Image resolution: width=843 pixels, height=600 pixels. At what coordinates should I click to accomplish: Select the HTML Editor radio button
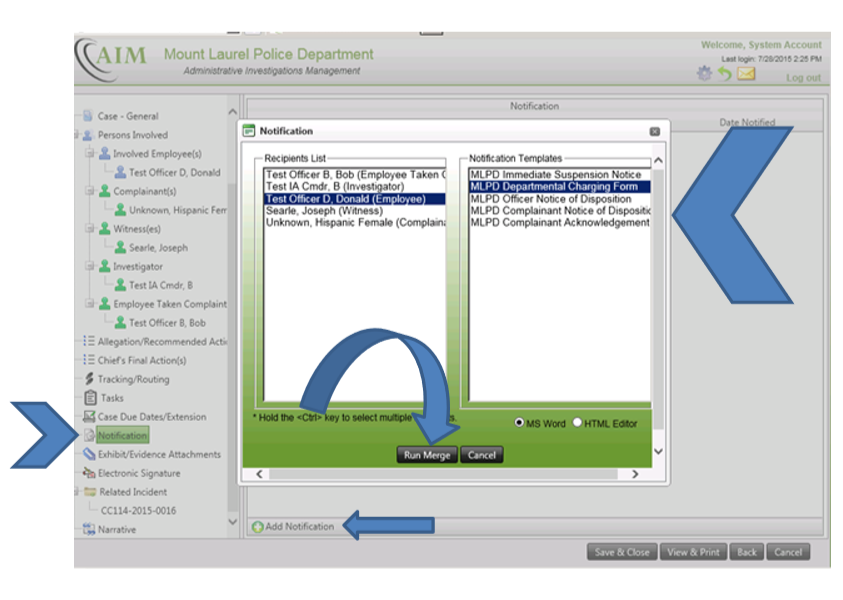[577, 423]
